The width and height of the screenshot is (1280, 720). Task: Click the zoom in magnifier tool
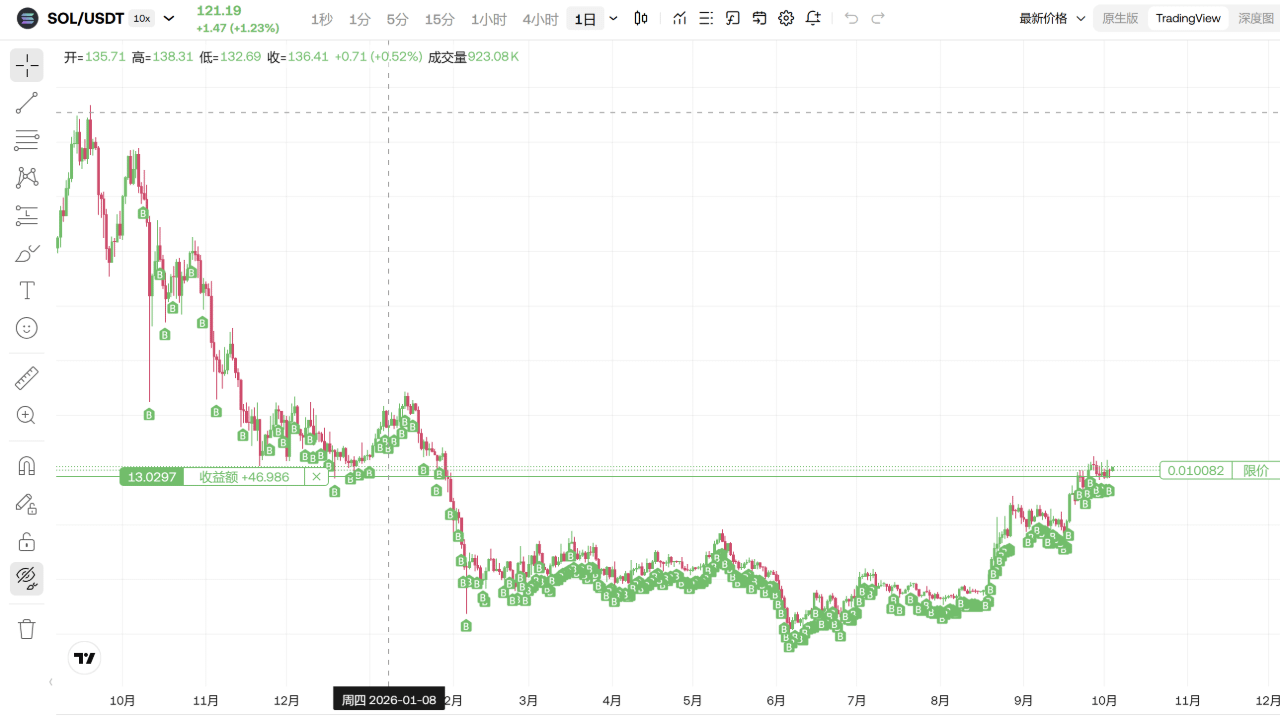pos(27,416)
